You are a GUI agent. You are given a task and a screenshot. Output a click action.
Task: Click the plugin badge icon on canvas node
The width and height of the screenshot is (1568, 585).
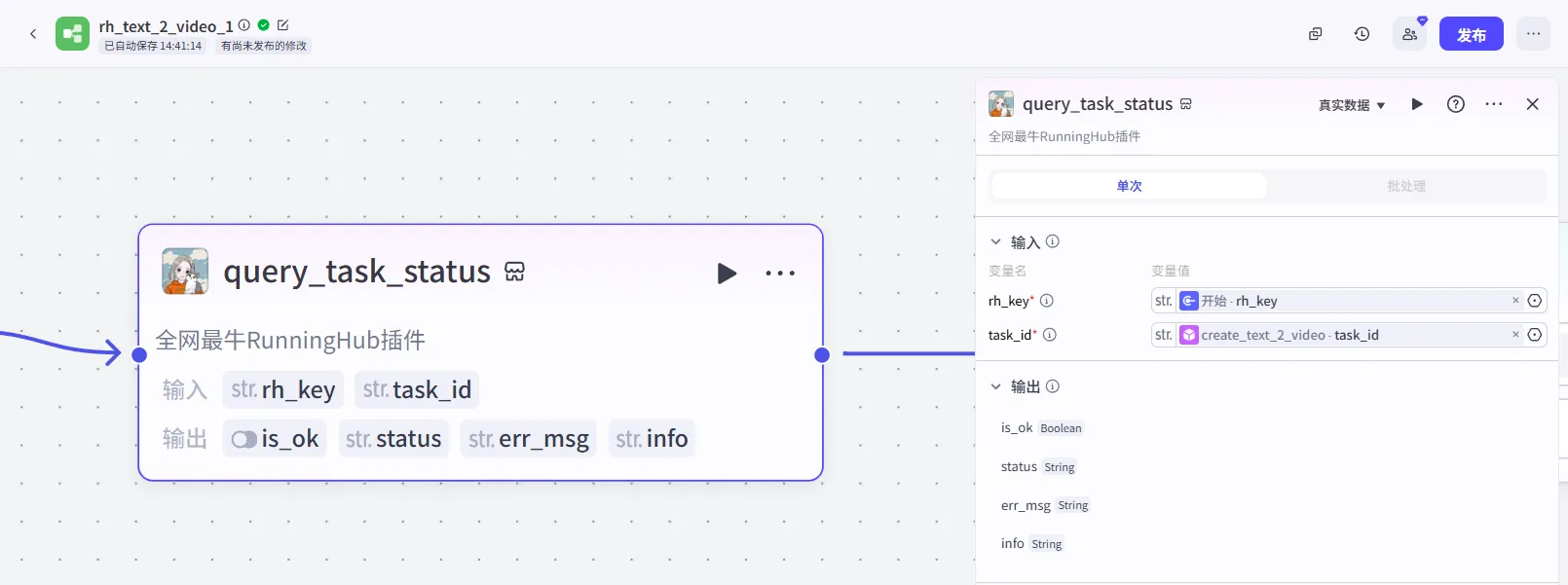point(515,272)
